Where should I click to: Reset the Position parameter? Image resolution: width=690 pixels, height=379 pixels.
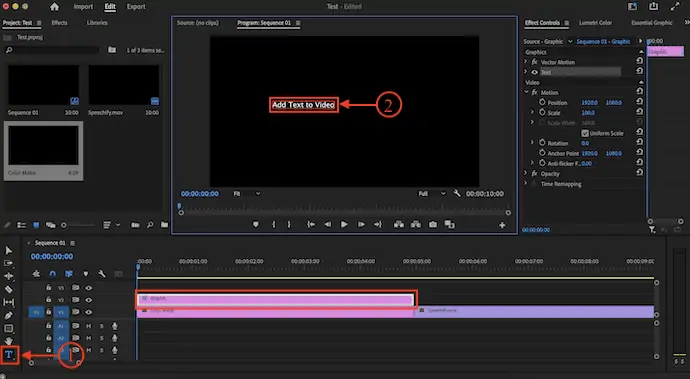(x=639, y=102)
